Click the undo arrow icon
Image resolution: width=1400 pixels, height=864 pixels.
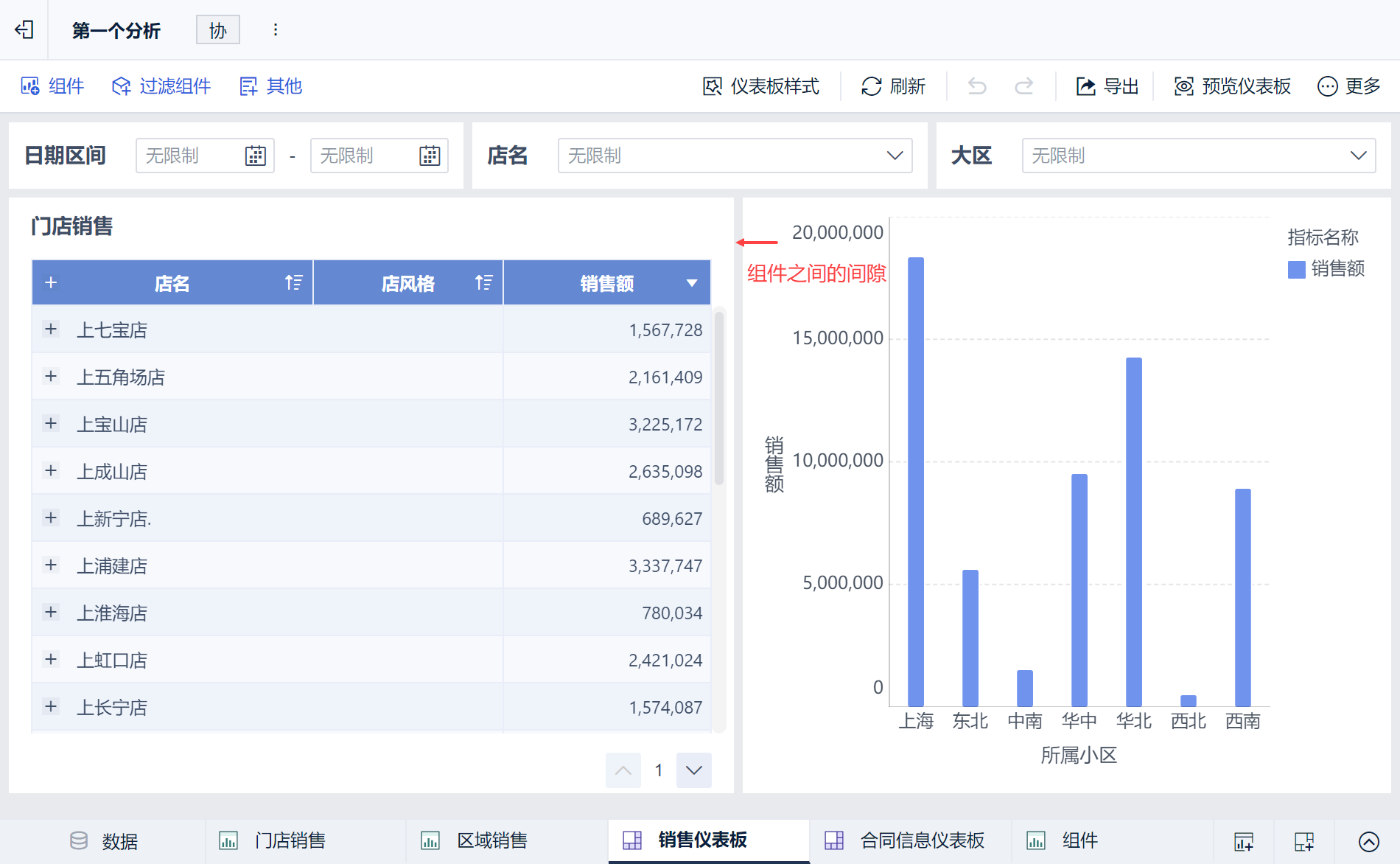[x=977, y=86]
